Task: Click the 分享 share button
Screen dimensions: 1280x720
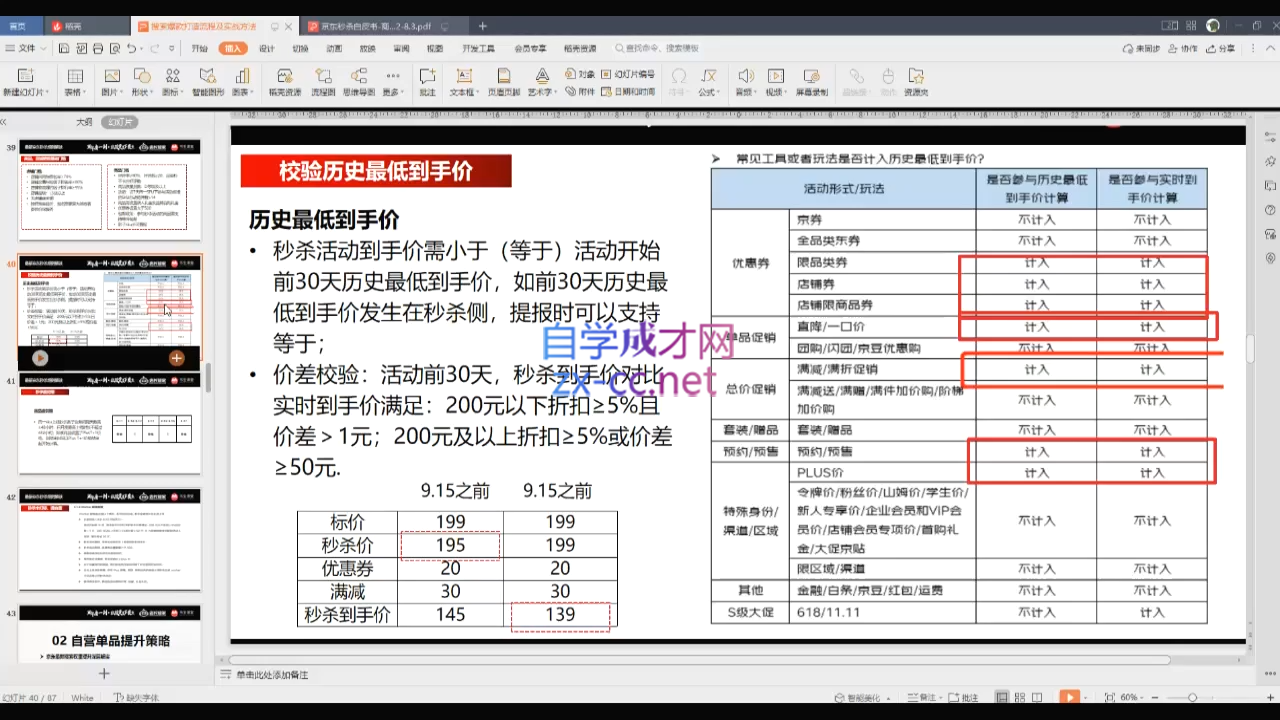Action: pos(1222,48)
